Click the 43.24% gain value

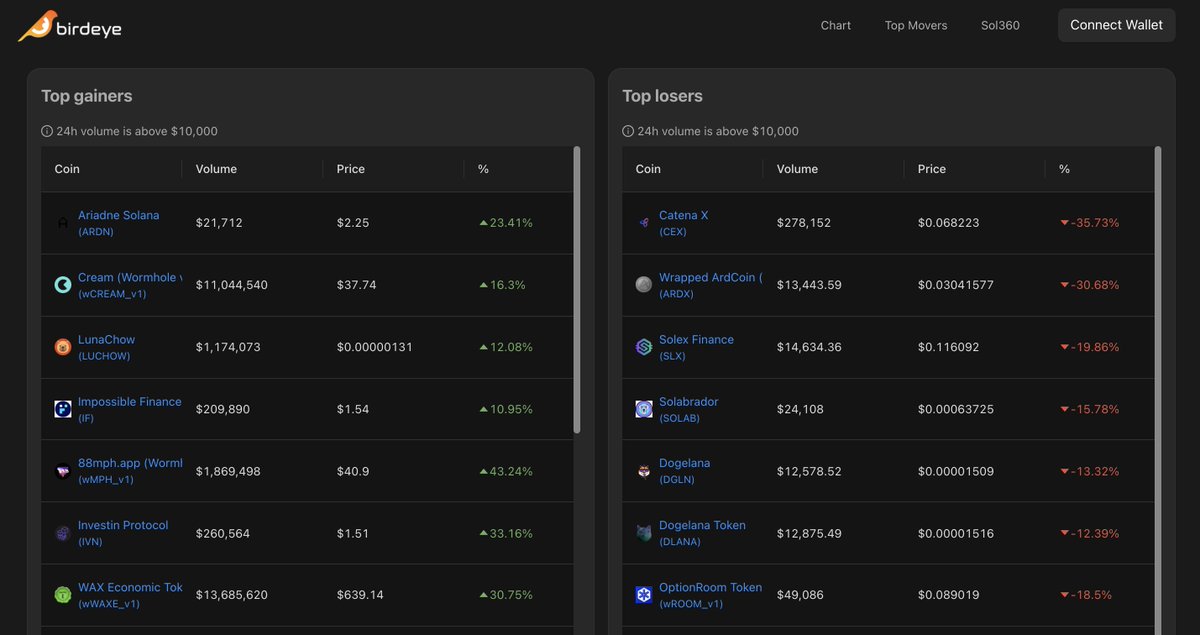tap(506, 471)
